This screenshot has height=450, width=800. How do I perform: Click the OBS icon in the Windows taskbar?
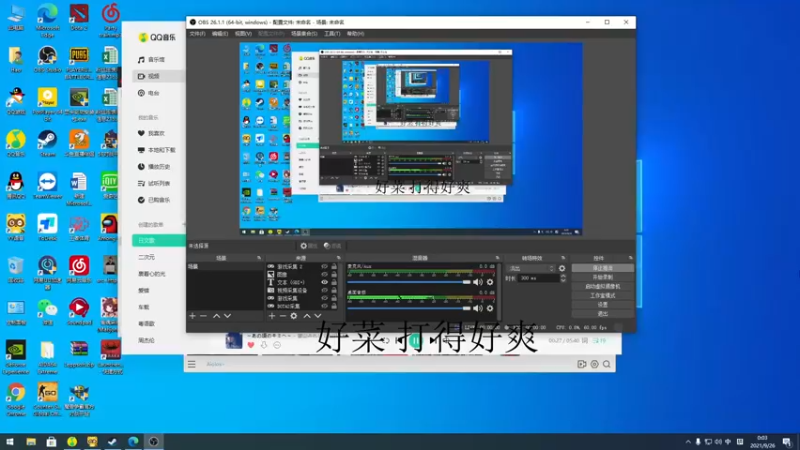click(154, 441)
